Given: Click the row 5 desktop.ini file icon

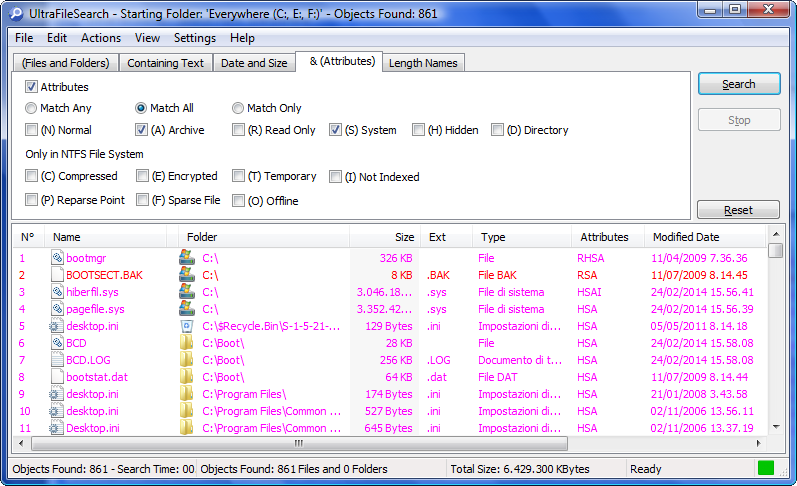Looking at the screenshot, I should (56, 326).
